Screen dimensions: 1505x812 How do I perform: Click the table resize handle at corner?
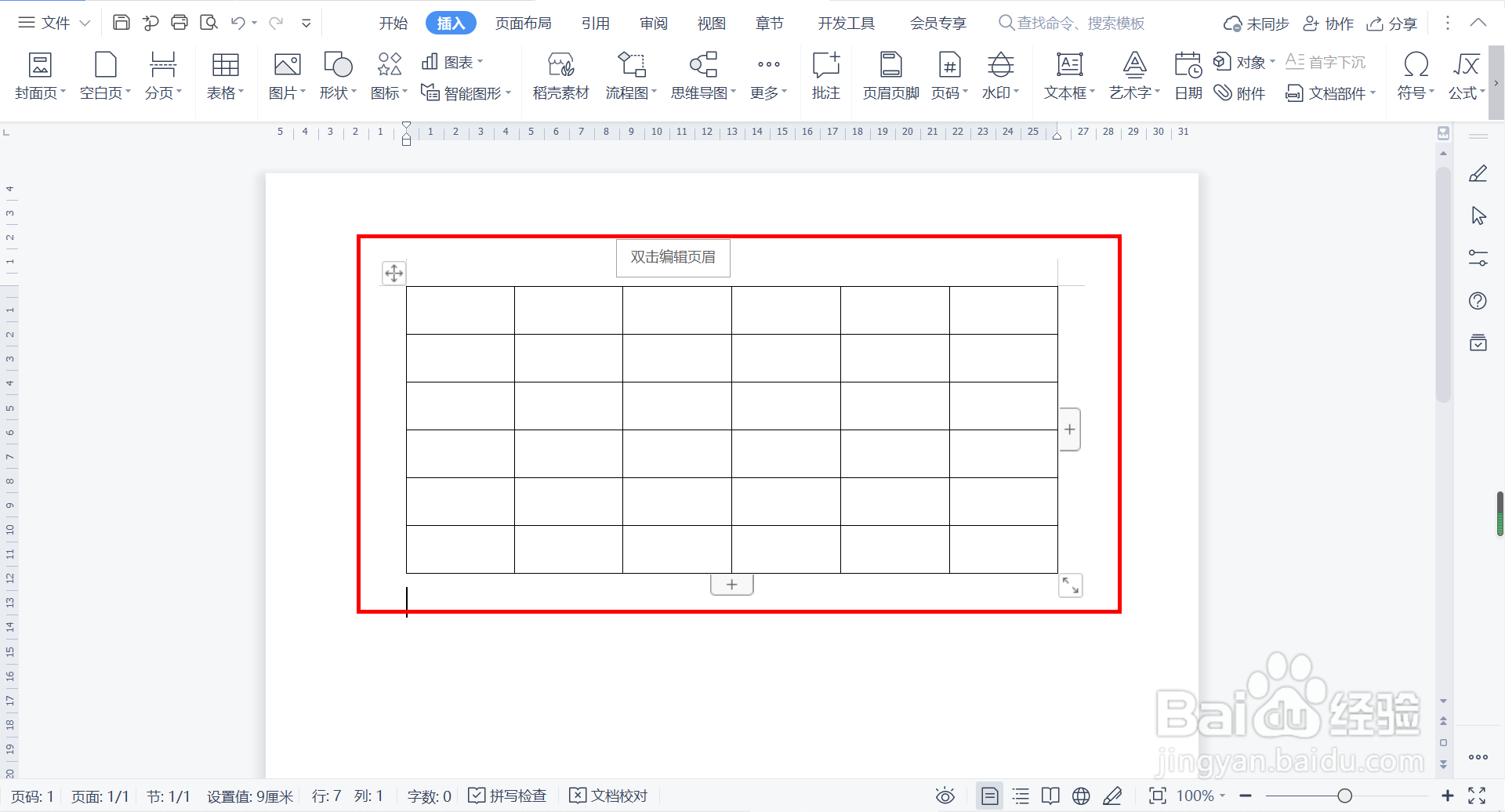(1071, 585)
